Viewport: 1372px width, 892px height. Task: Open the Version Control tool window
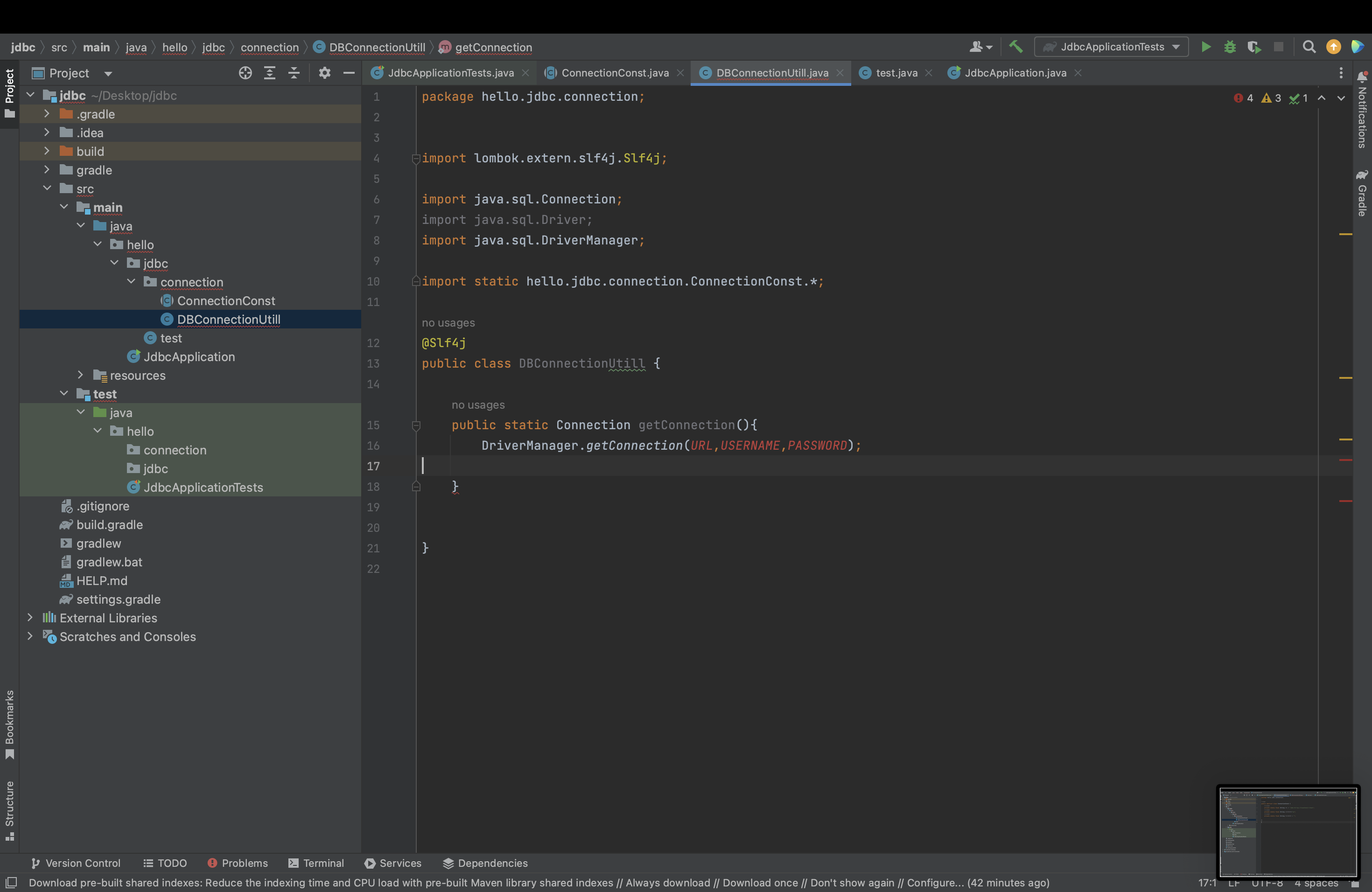76,863
